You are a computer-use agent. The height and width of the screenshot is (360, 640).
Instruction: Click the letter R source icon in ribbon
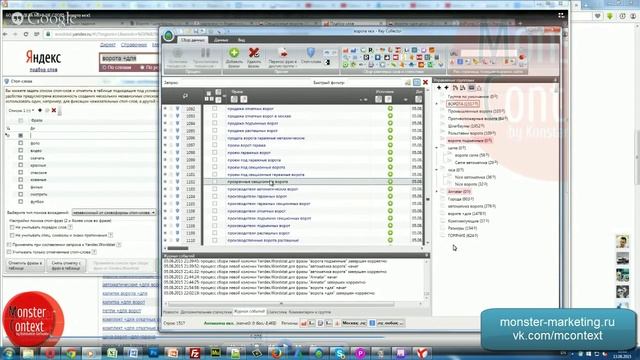click(x=371, y=50)
